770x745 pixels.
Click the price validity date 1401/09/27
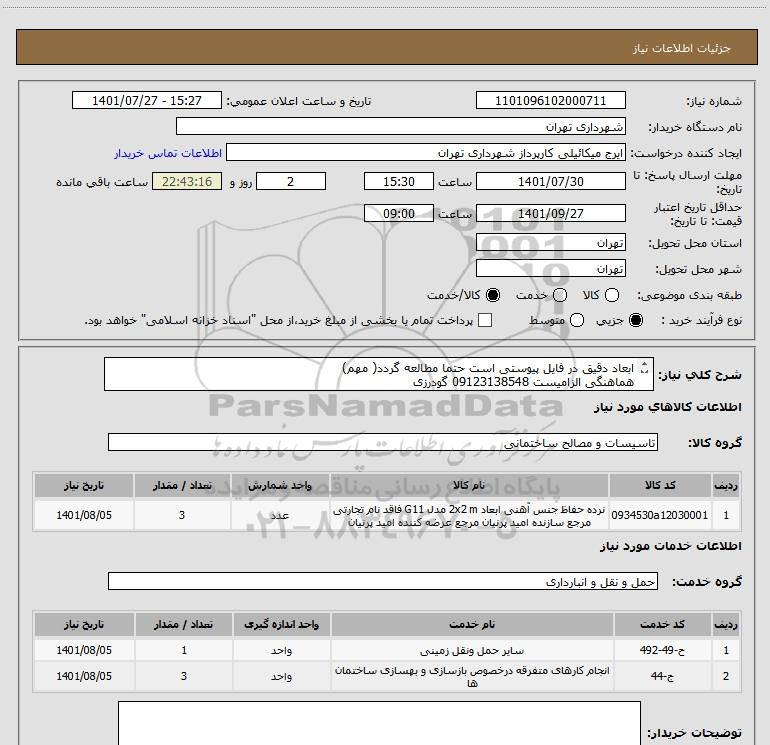[550, 214]
